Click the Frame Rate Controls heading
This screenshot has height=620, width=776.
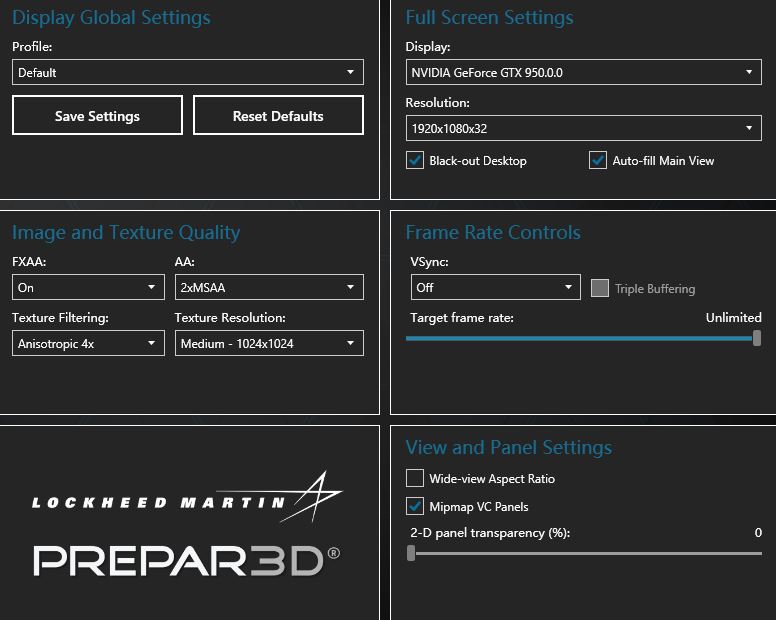(x=493, y=233)
